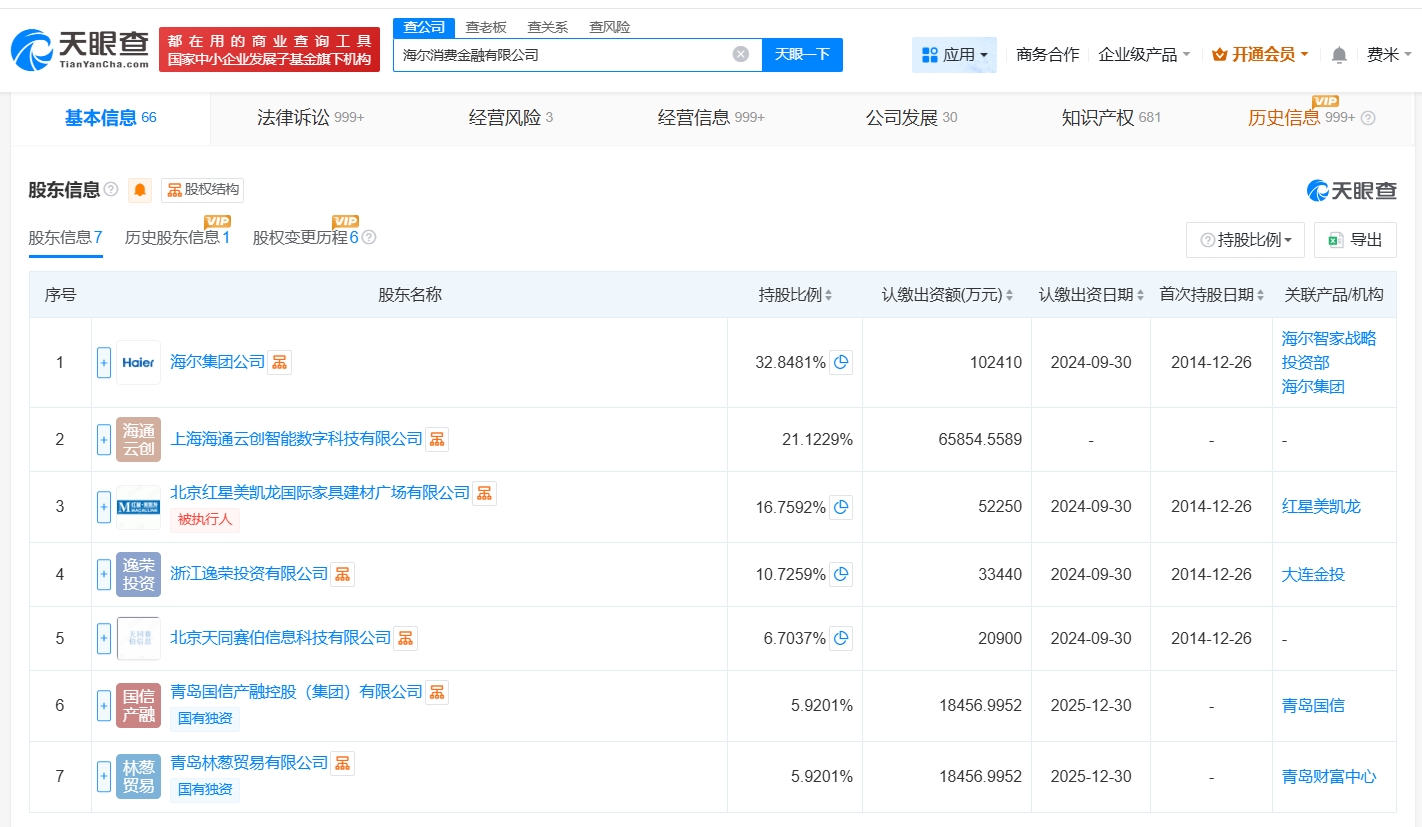The width and height of the screenshot is (1422, 827).
Task: Select the 历史股东信息 sub-tab
Action: click(177, 238)
